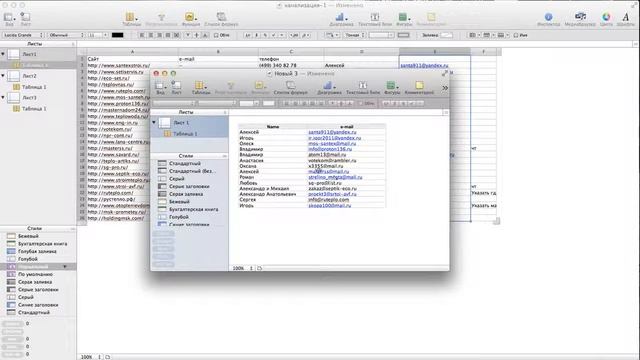The width and height of the screenshot is (640, 360).
Task: Open the Инспектор panel
Action: click(x=548, y=19)
